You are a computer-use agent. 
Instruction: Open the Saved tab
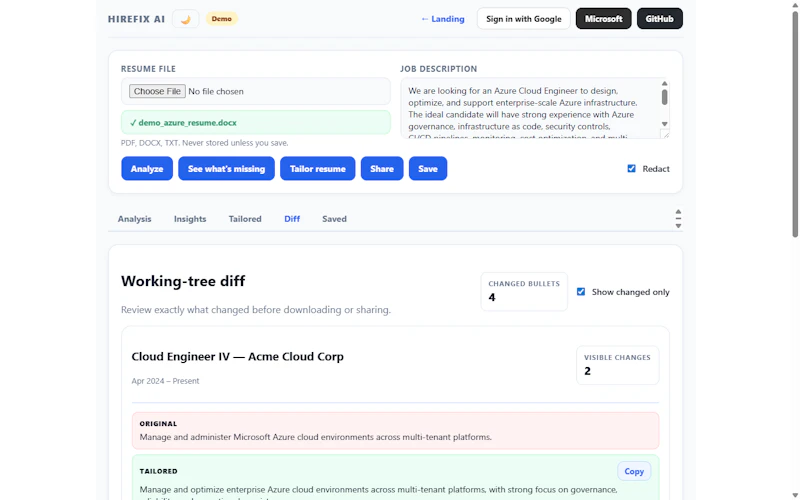tap(334, 219)
